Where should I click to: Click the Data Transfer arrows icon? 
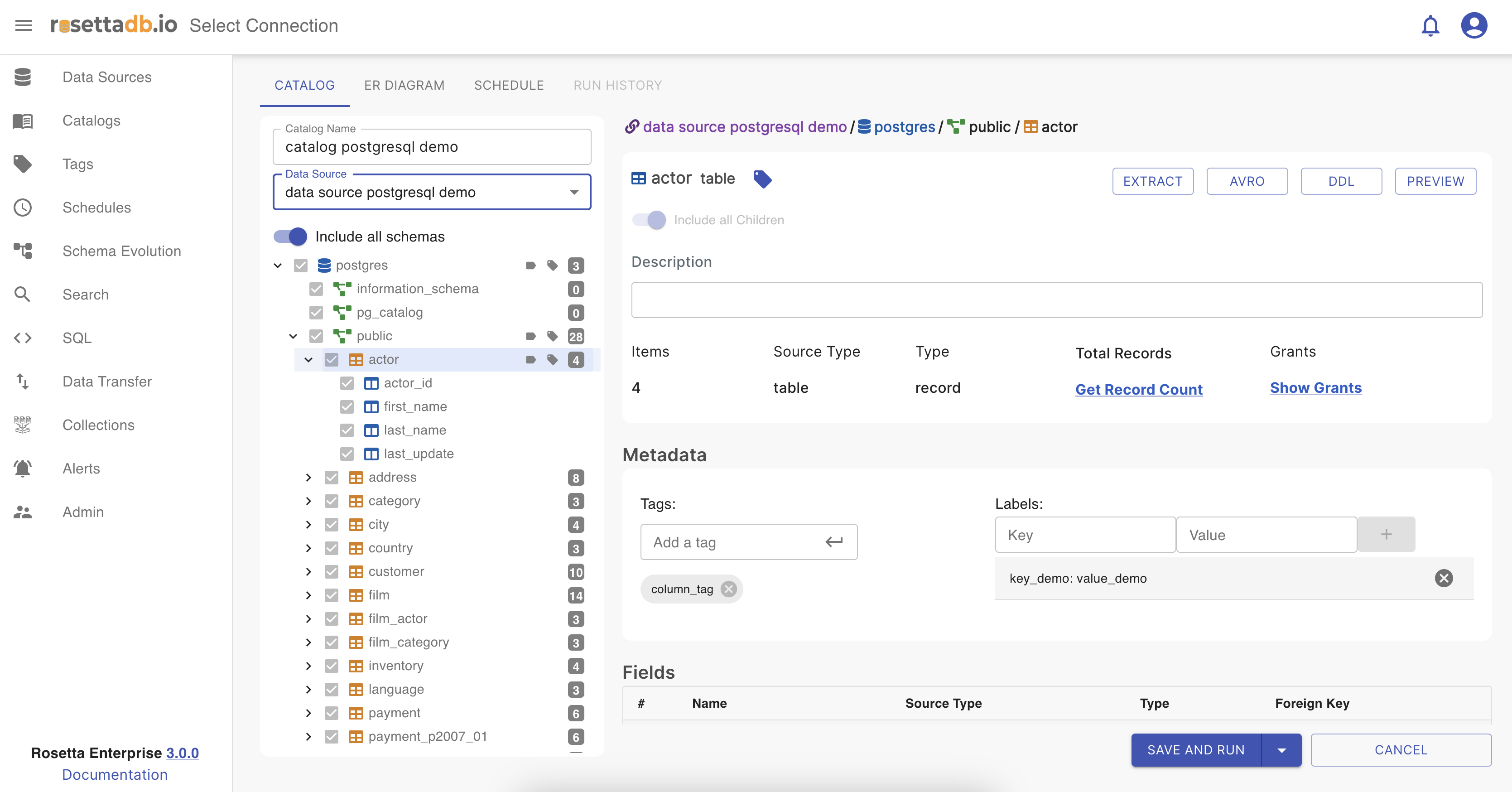click(23, 382)
